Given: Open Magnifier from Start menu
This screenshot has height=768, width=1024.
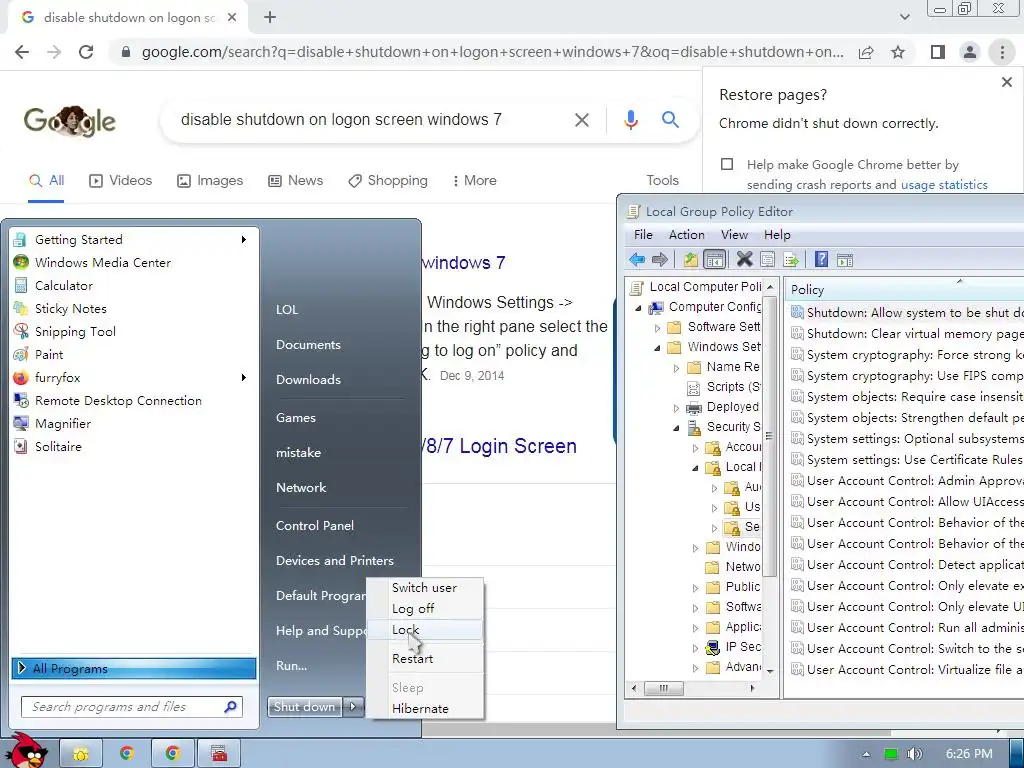Looking at the screenshot, I should pos(133,424).
